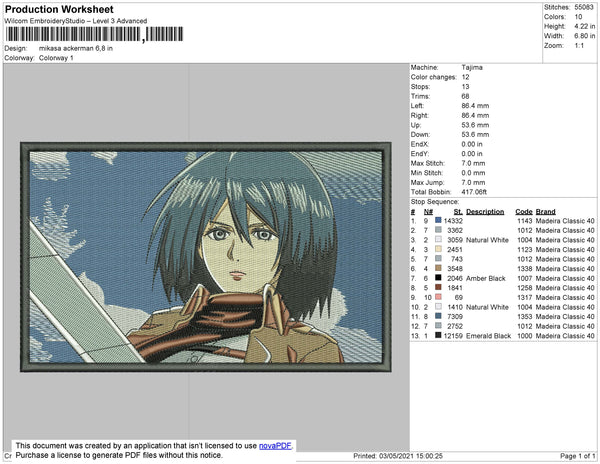Click the Trims value 68

[465, 96]
